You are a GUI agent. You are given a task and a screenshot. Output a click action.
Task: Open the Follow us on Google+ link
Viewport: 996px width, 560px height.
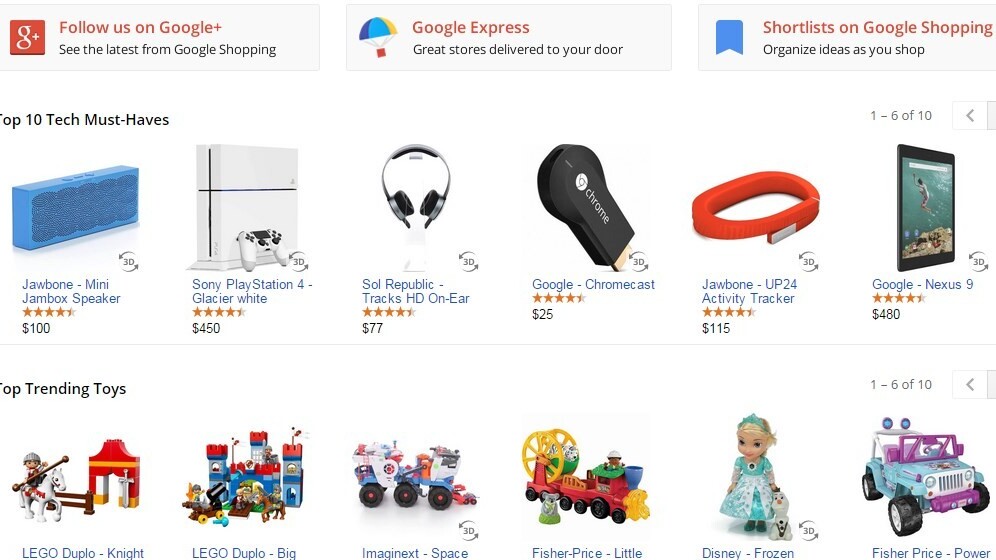coord(140,27)
